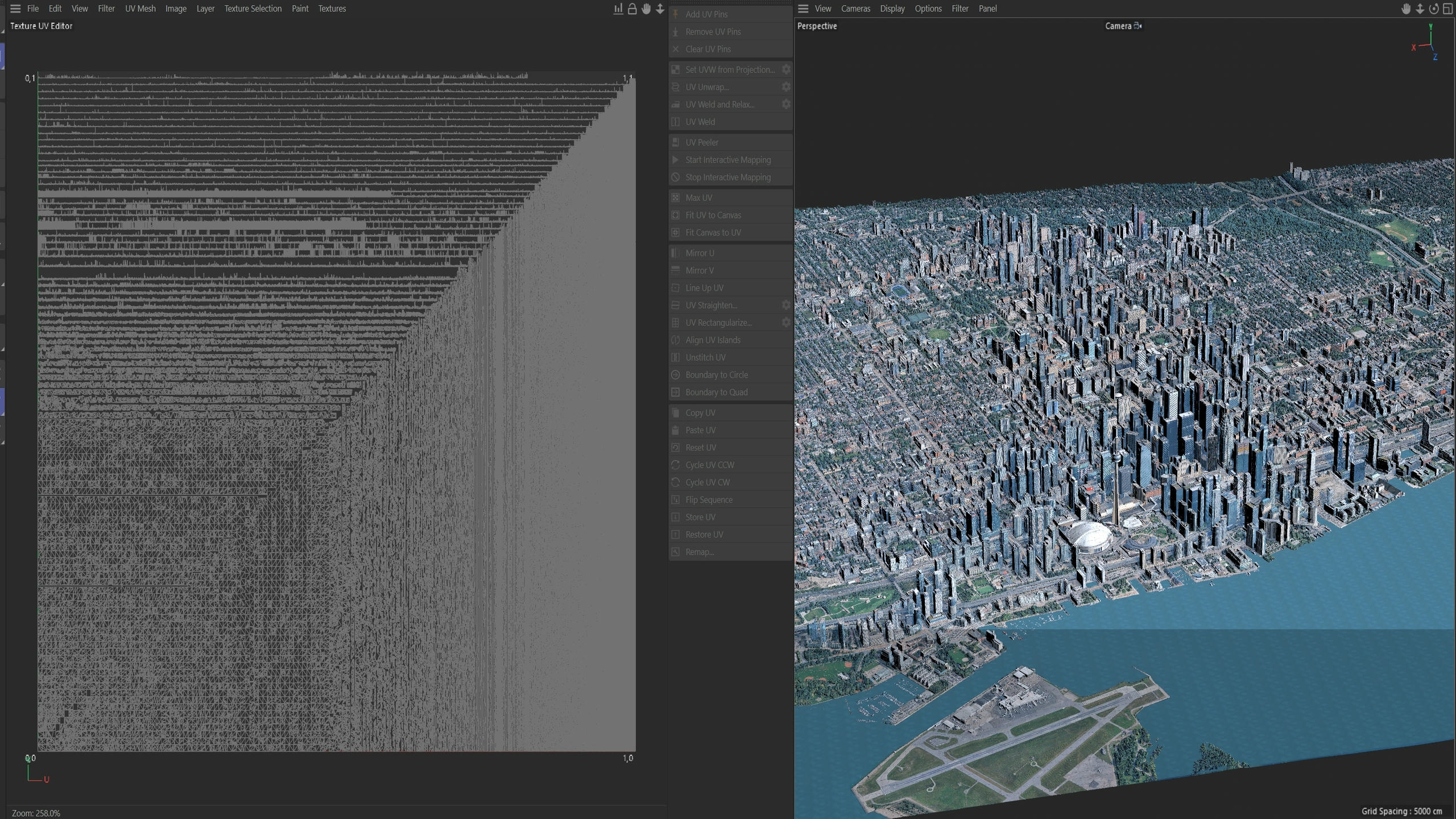
Task: Open the UV Editor hamburger menu
Action: click(x=15, y=9)
